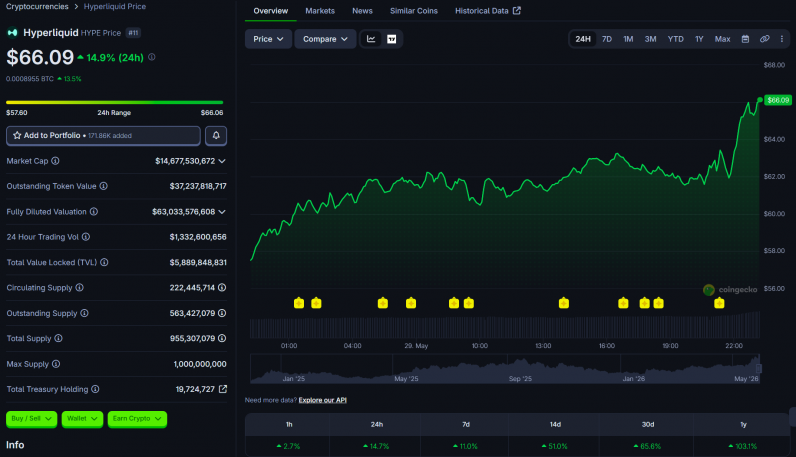Select the Max timeframe
The image size is (796, 457).
722,39
